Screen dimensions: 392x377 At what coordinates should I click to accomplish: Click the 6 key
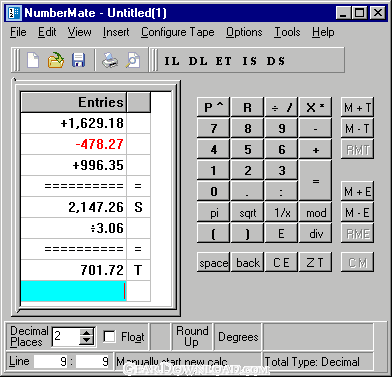coord(281,149)
